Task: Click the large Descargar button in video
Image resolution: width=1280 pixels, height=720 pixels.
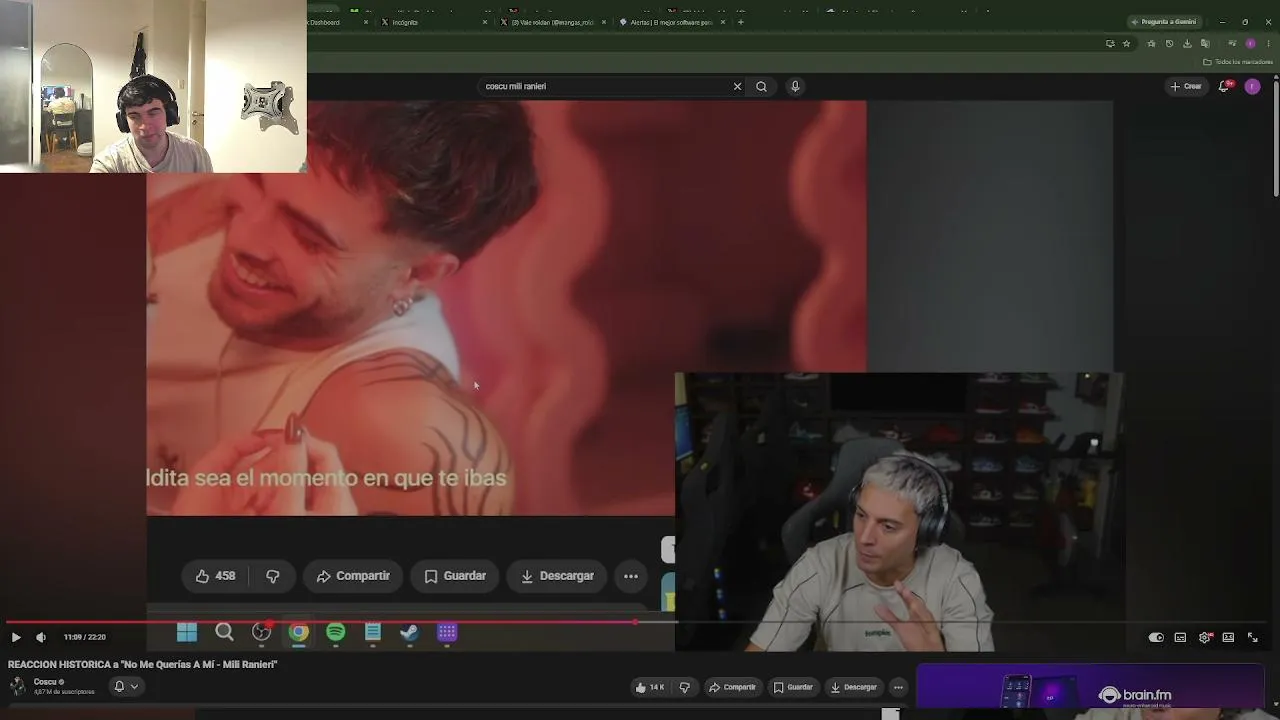Action: (557, 576)
